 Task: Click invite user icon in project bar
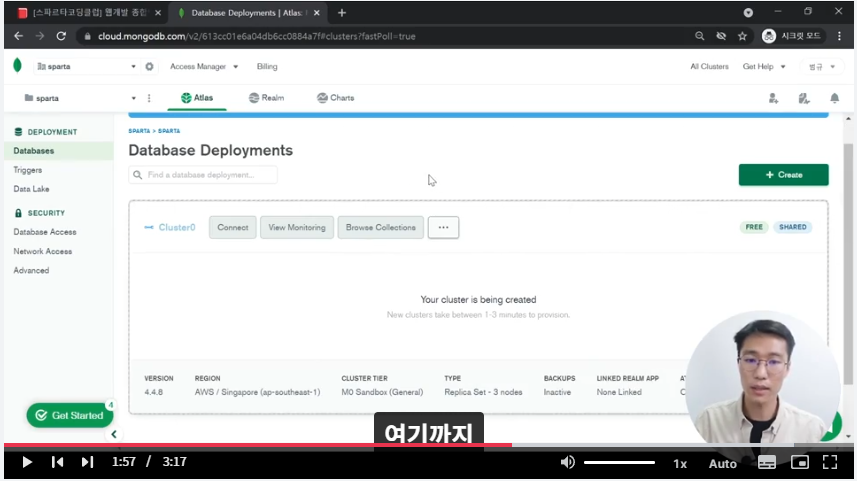point(773,98)
